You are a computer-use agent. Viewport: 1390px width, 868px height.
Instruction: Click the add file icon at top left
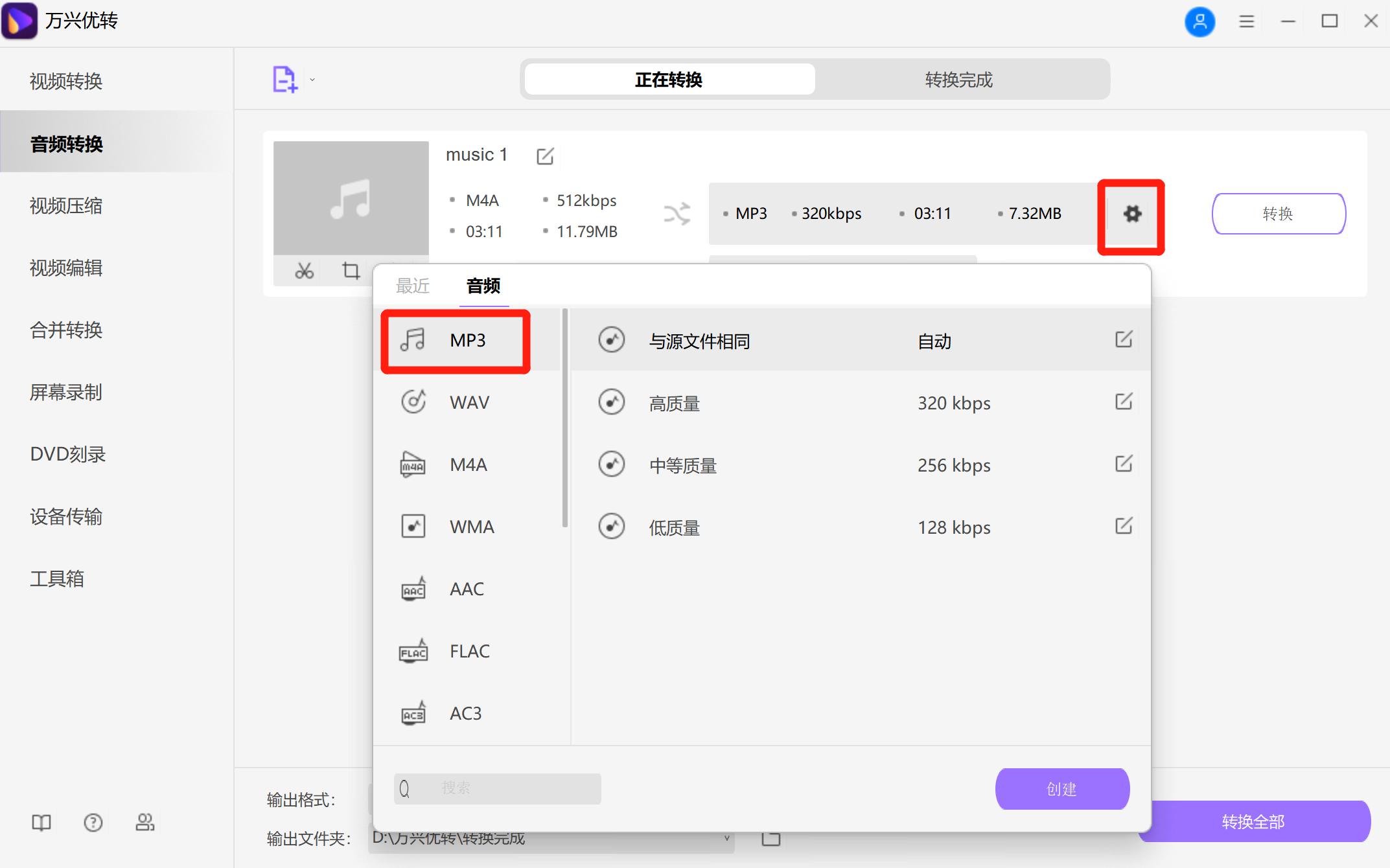click(285, 78)
